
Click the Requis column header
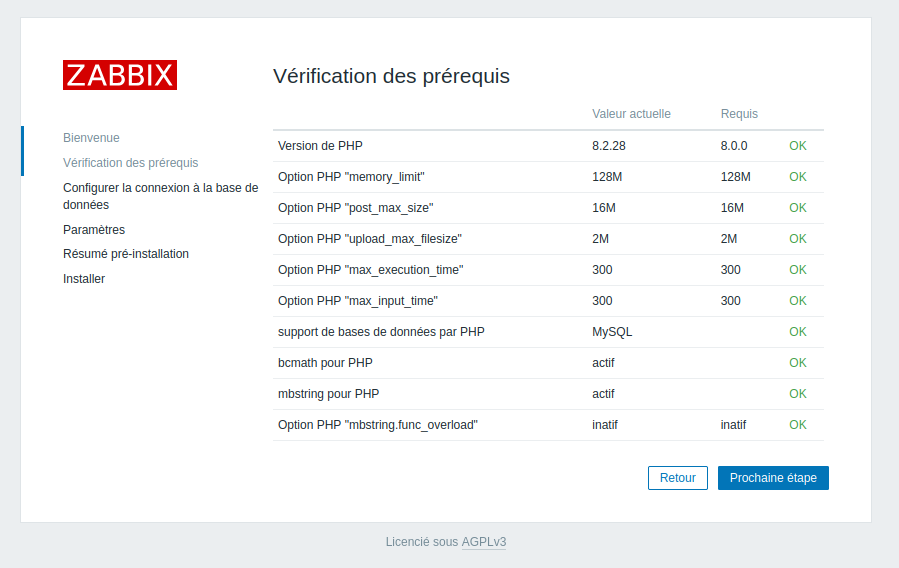pyautogui.click(x=739, y=114)
